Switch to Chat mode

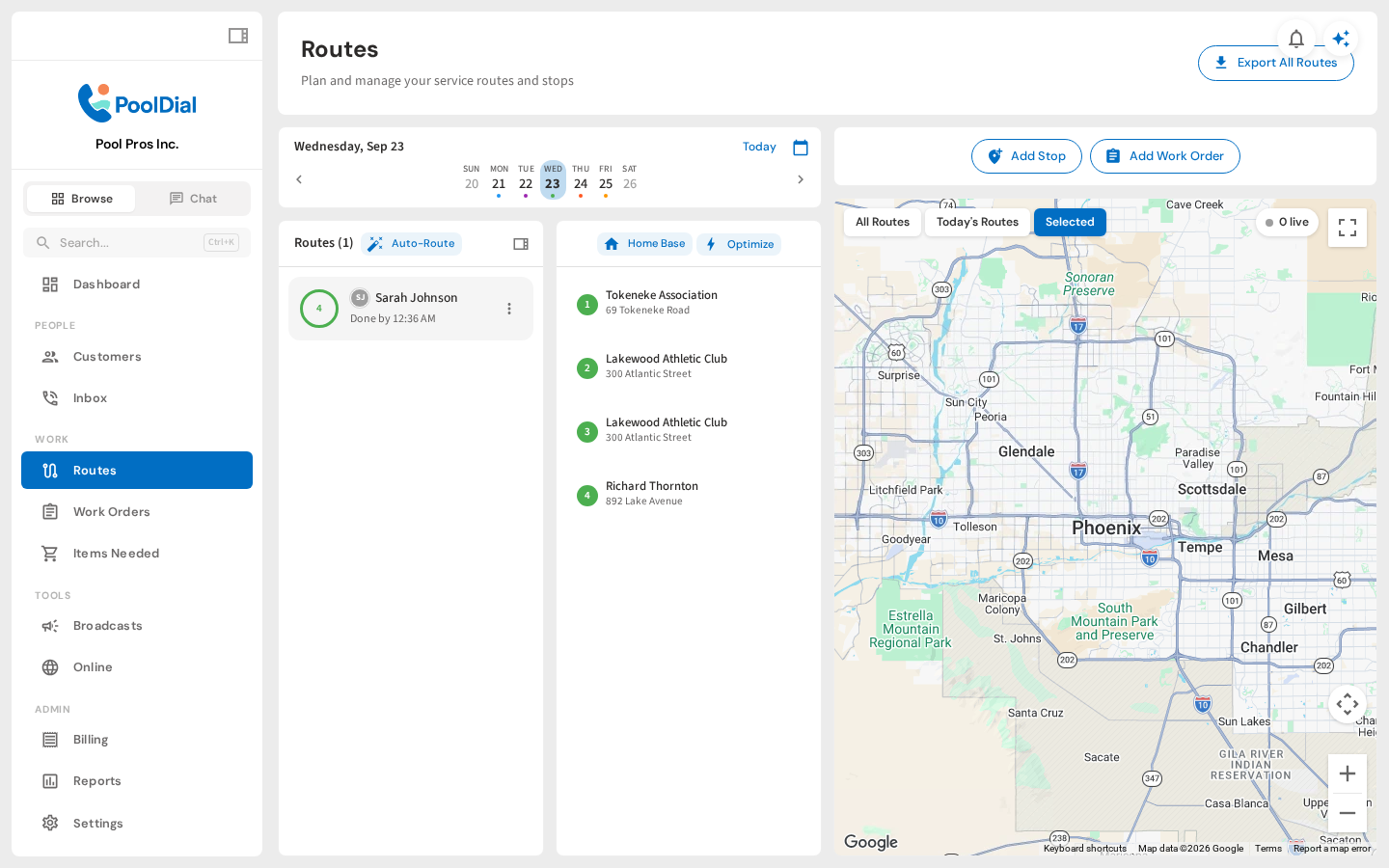[193, 199]
